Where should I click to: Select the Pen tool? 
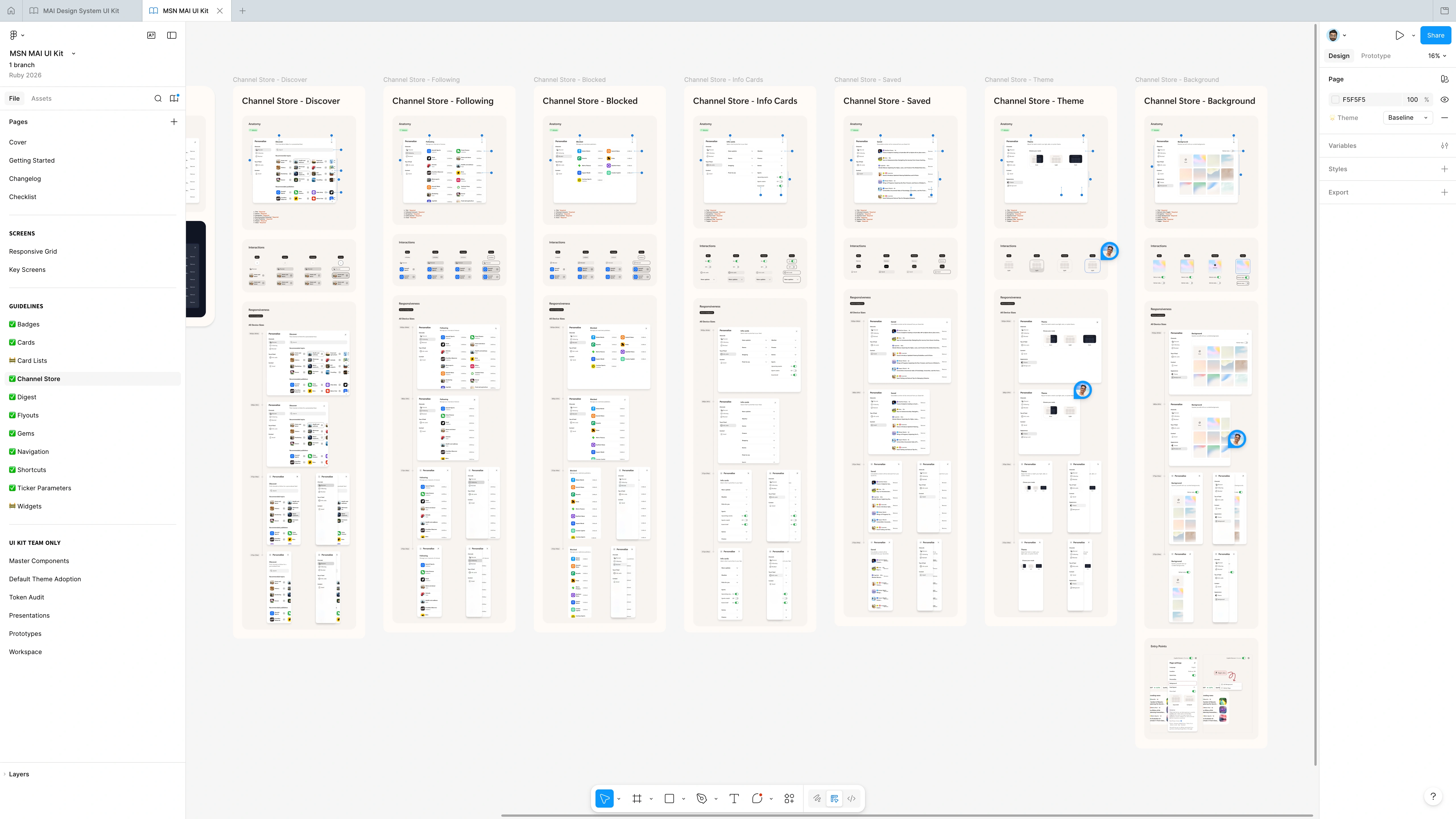(702, 798)
